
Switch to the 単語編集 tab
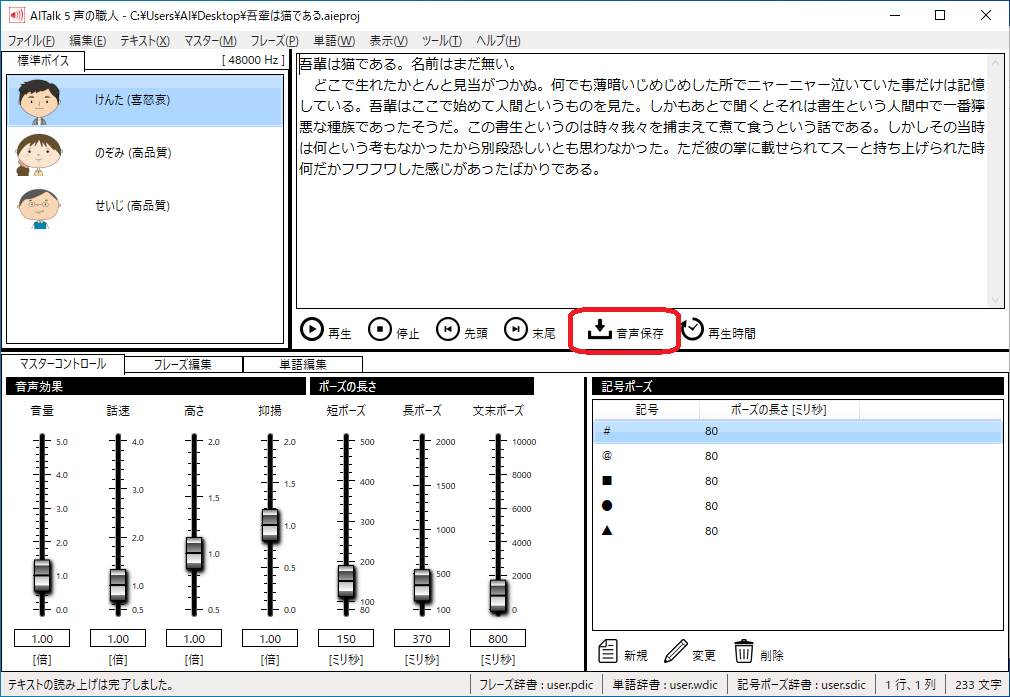pos(303,365)
